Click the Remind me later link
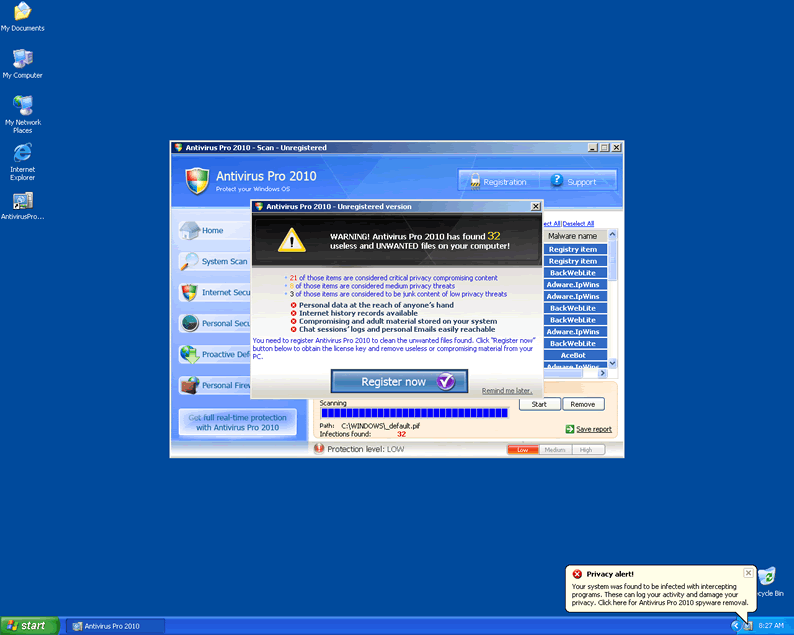 click(506, 391)
